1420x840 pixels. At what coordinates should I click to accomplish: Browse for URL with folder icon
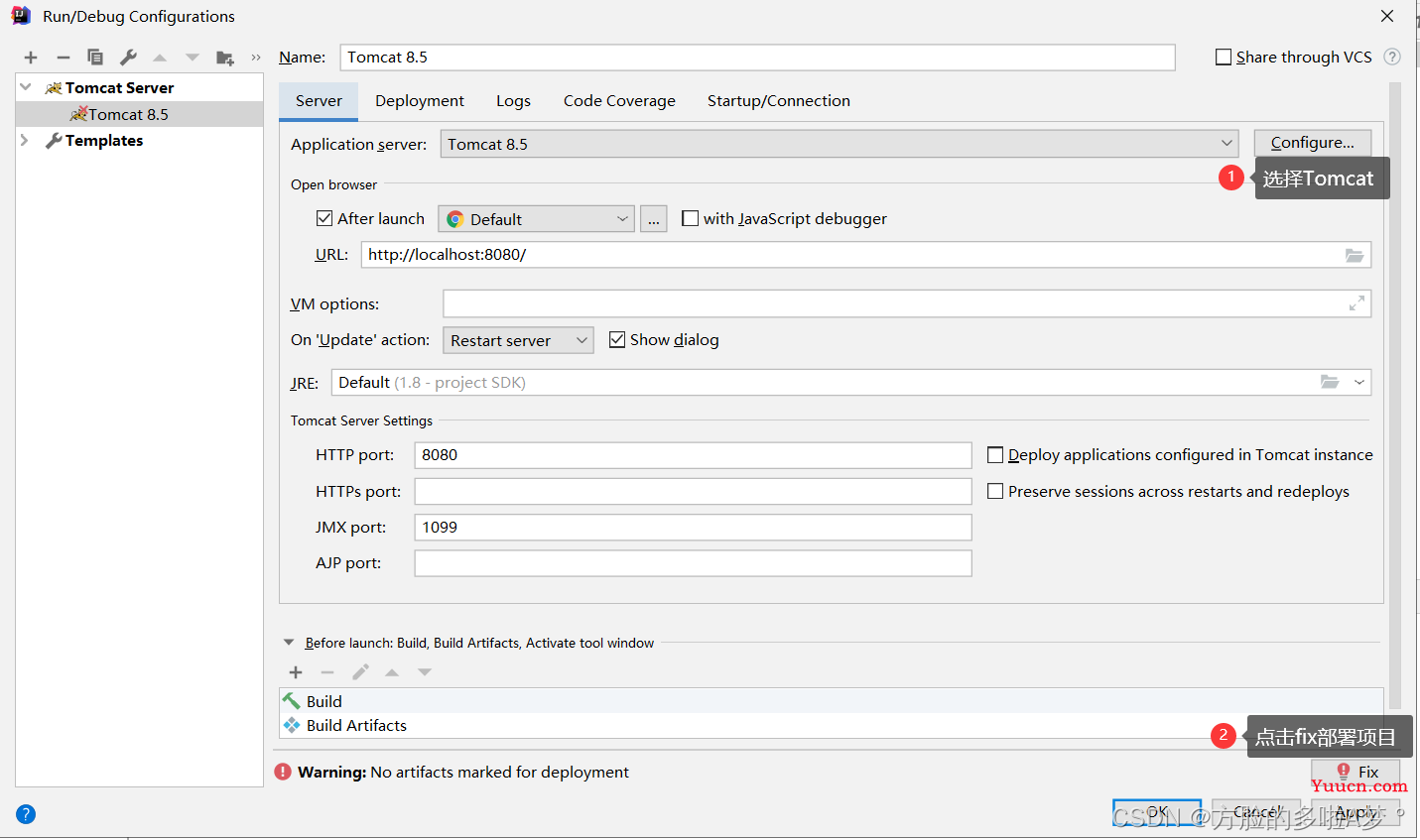tap(1355, 255)
